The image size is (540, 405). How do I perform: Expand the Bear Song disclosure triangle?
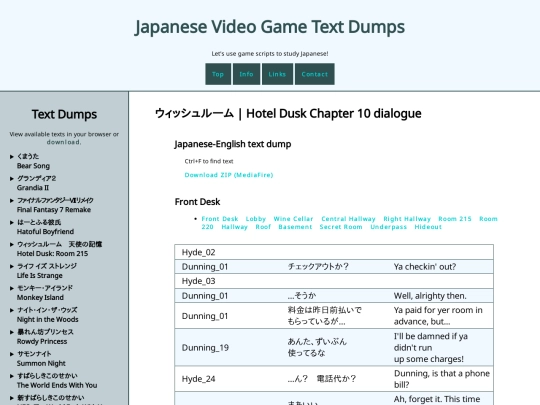point(12,157)
